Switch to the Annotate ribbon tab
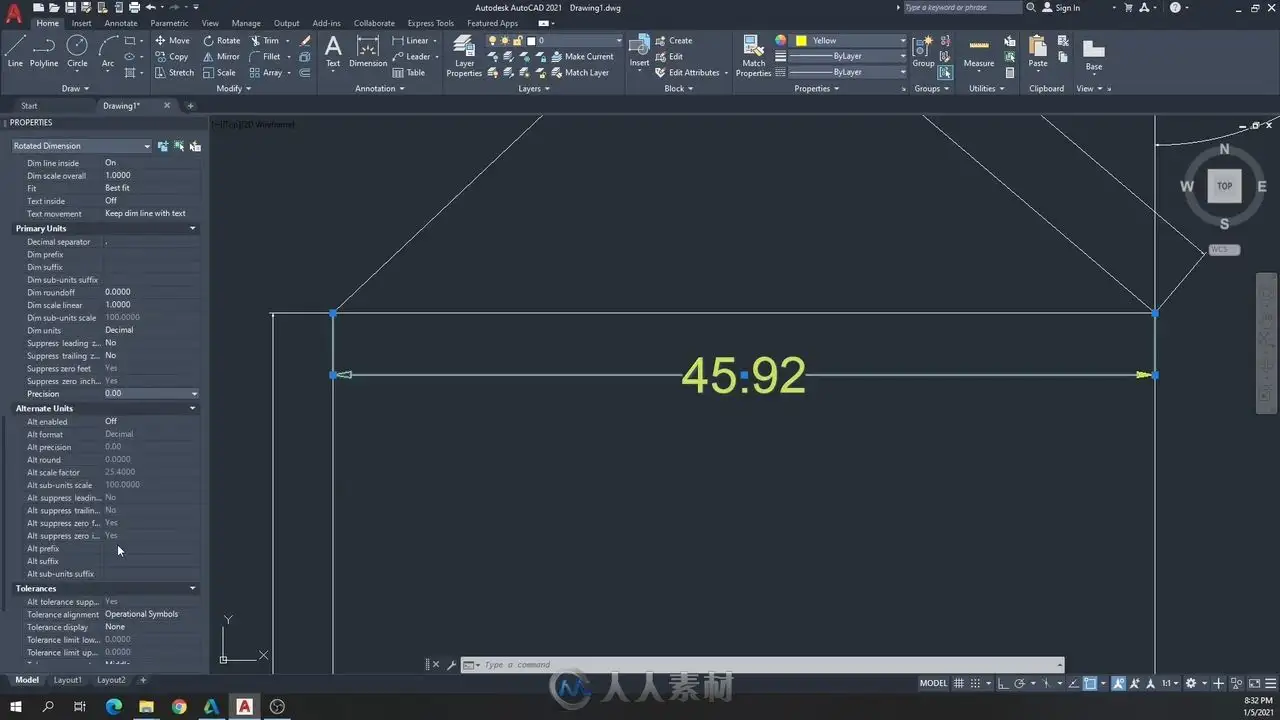 coord(121,23)
